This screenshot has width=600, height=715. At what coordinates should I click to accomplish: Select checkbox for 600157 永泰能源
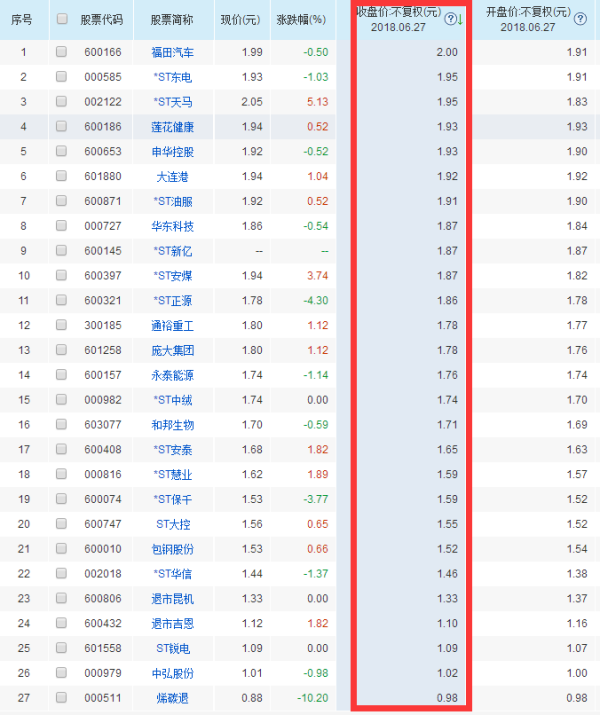tap(61, 374)
